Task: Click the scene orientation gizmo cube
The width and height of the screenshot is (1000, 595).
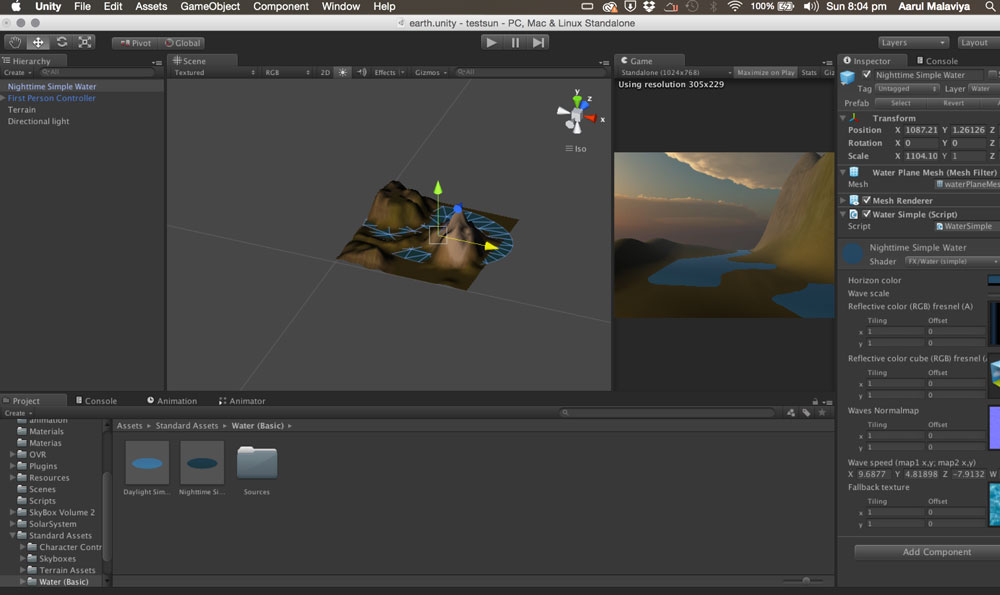Action: pyautogui.click(x=575, y=116)
